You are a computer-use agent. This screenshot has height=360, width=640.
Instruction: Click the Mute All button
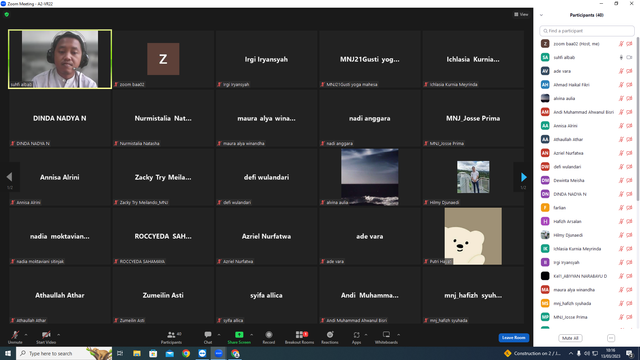click(570, 338)
